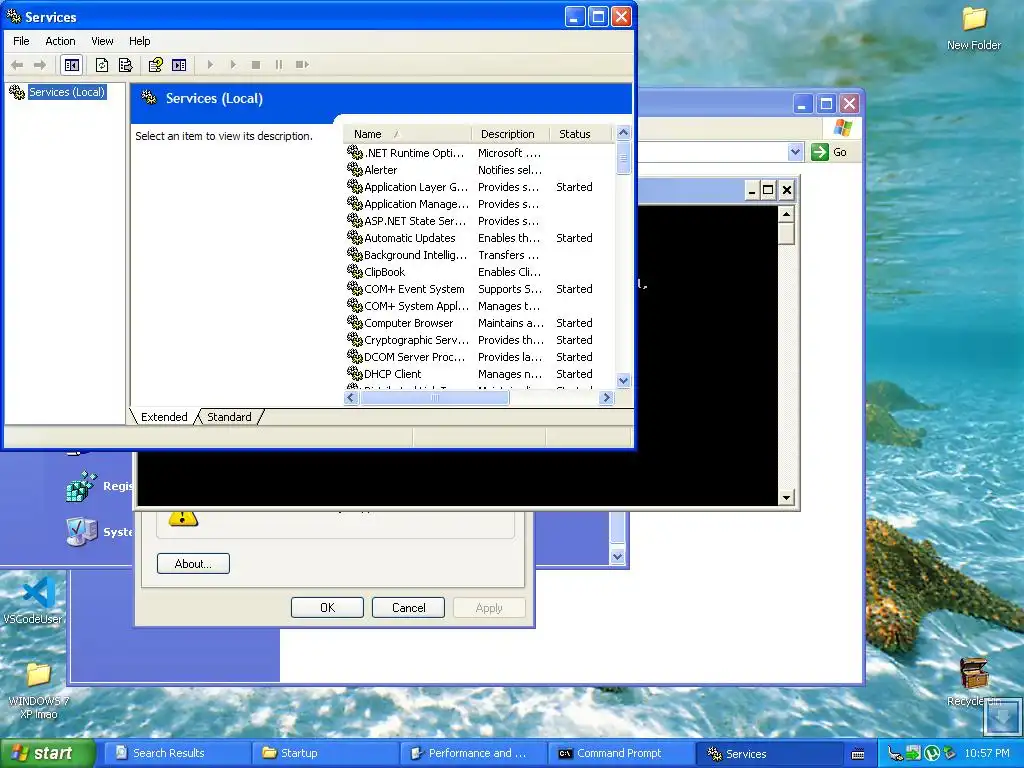Click the Cancel button in the dialog
The width and height of the screenshot is (1024, 768).
point(408,607)
